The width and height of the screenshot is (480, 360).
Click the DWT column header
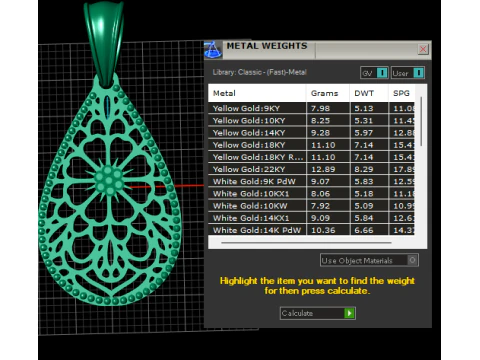(369, 93)
